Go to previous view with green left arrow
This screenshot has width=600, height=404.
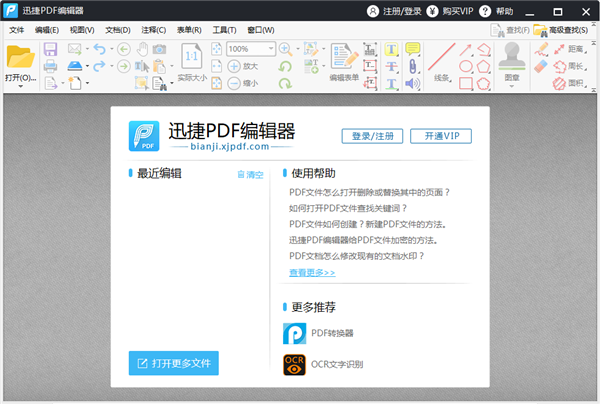tap(124, 49)
